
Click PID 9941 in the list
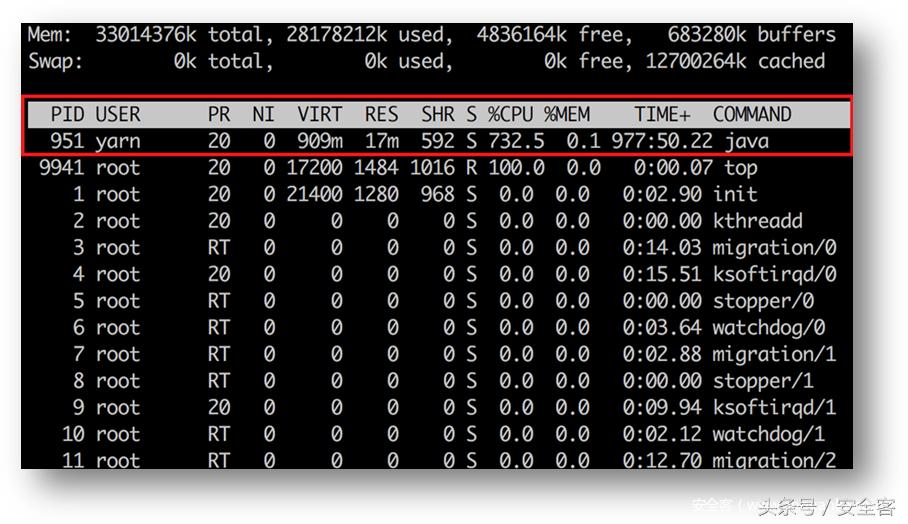pos(61,167)
